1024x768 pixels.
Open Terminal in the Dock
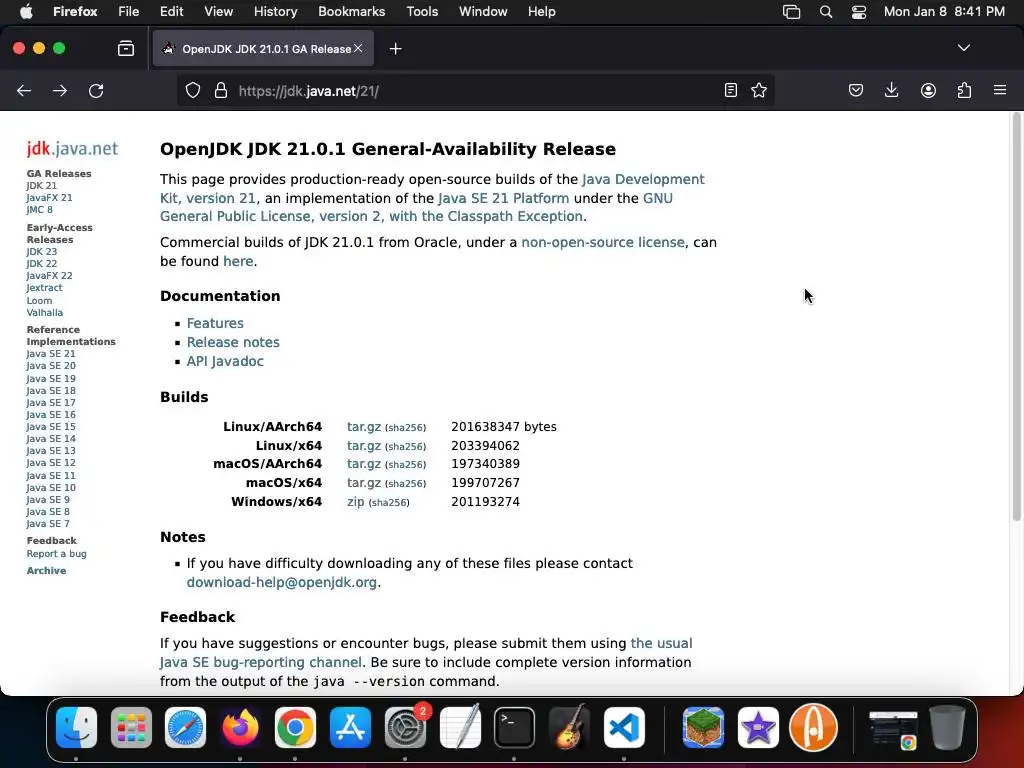pyautogui.click(x=515, y=728)
